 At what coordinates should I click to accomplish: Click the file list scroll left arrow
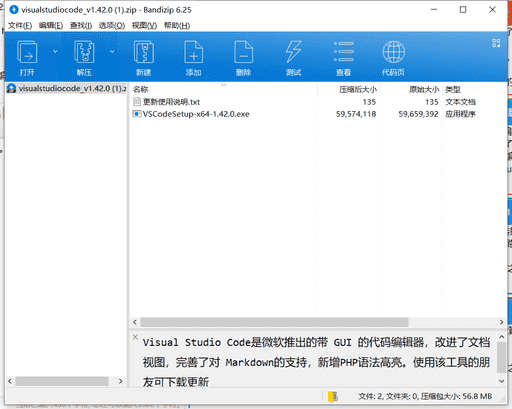pyautogui.click(x=135, y=322)
